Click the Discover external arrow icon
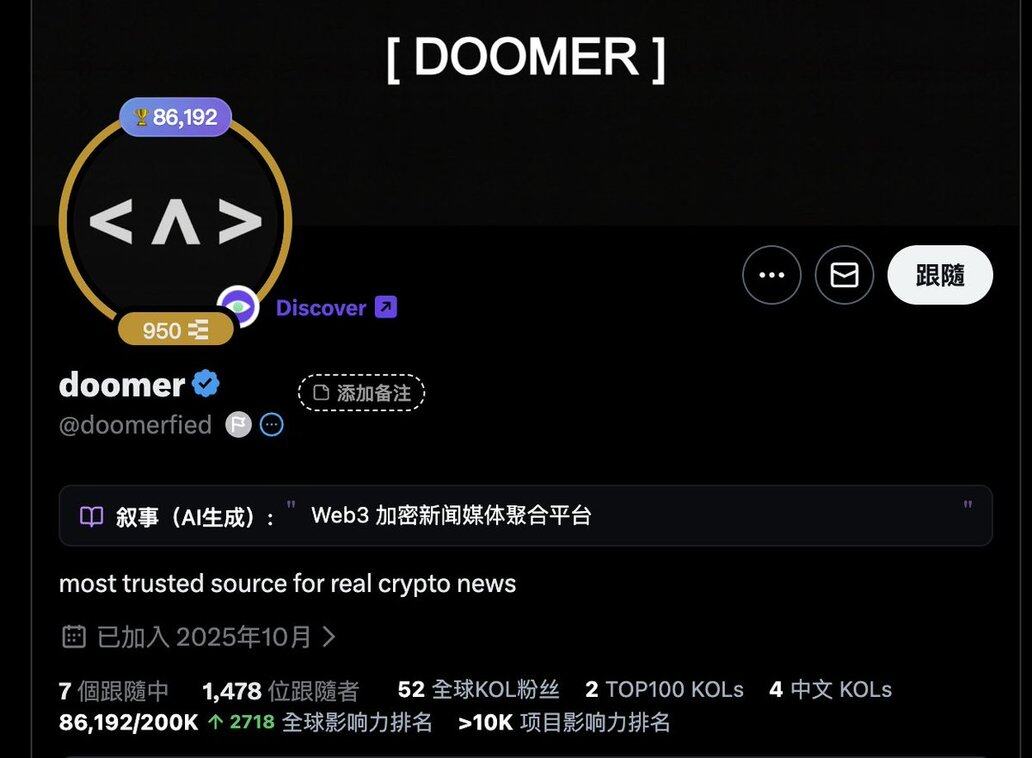 (x=386, y=307)
